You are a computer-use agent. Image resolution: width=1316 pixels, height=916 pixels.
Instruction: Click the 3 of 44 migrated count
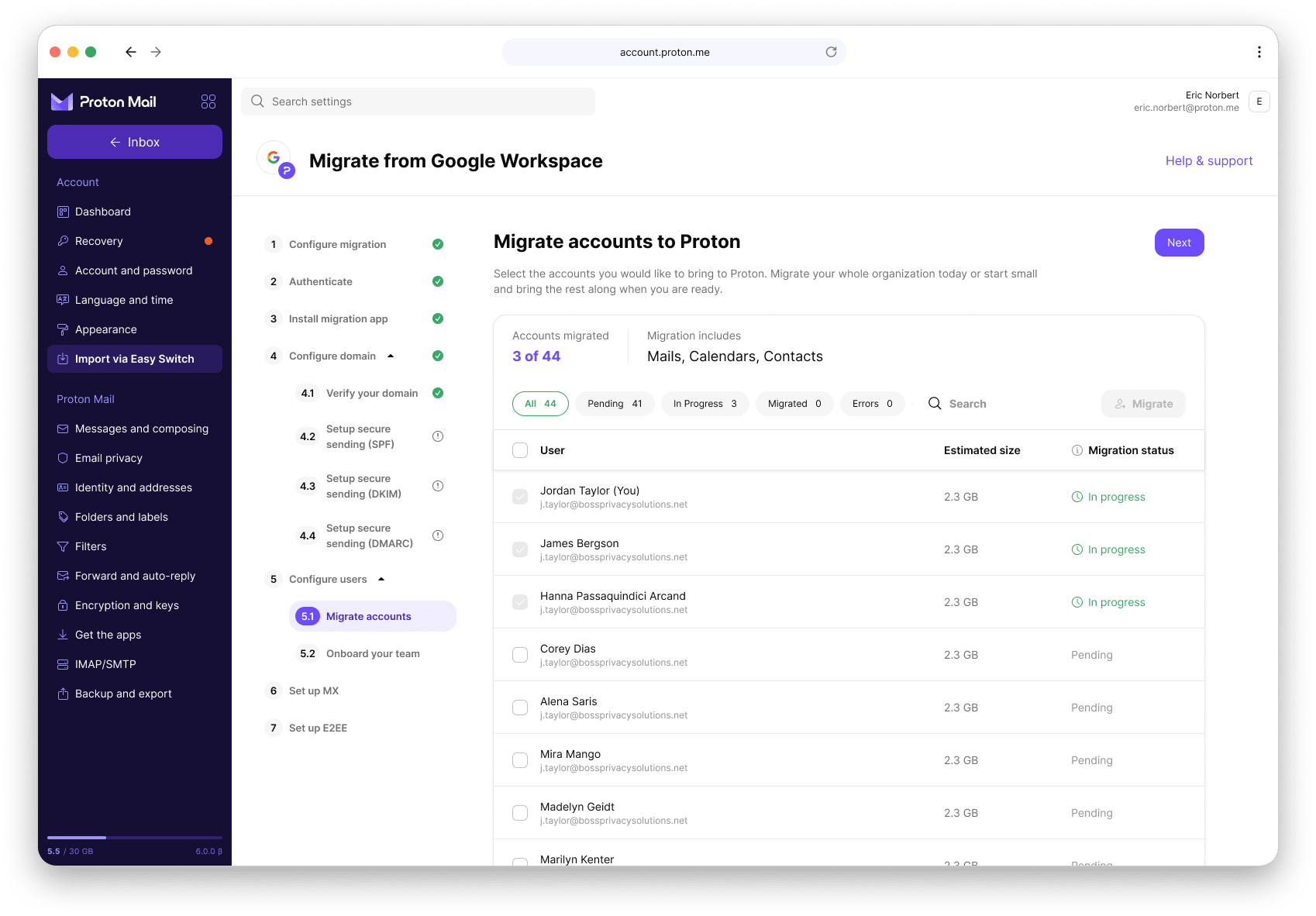(x=536, y=356)
